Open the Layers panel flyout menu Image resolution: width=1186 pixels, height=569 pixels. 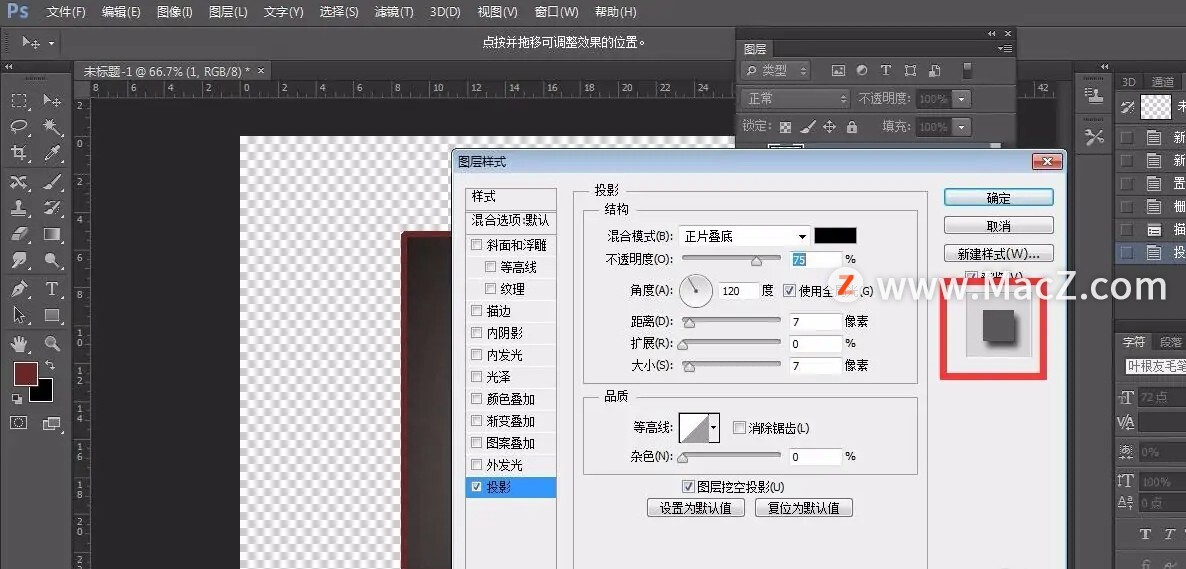1004,48
